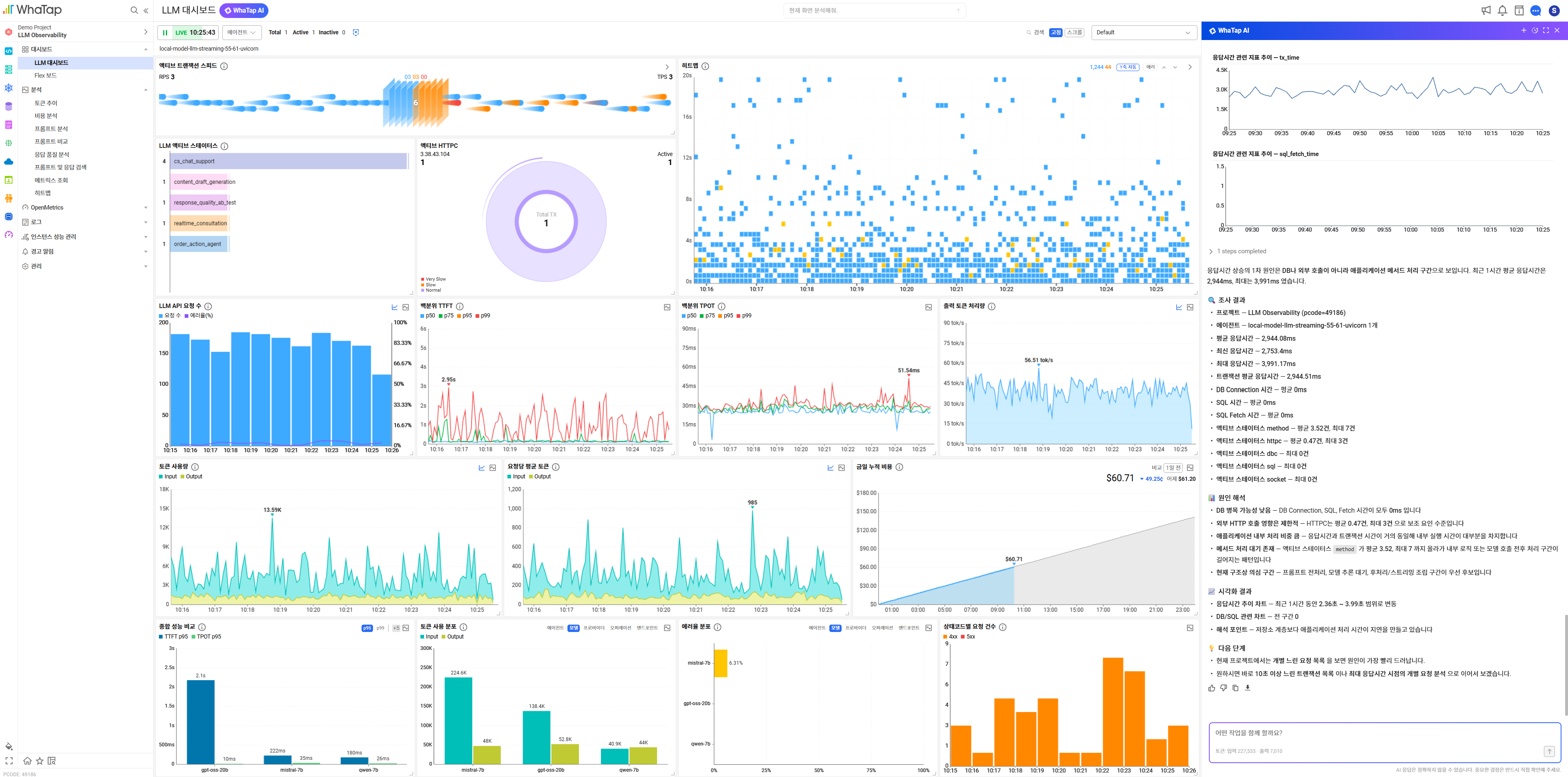Expand the 1 steps completed disclosure
The width and height of the screenshot is (1568, 777).
pos(1237,251)
